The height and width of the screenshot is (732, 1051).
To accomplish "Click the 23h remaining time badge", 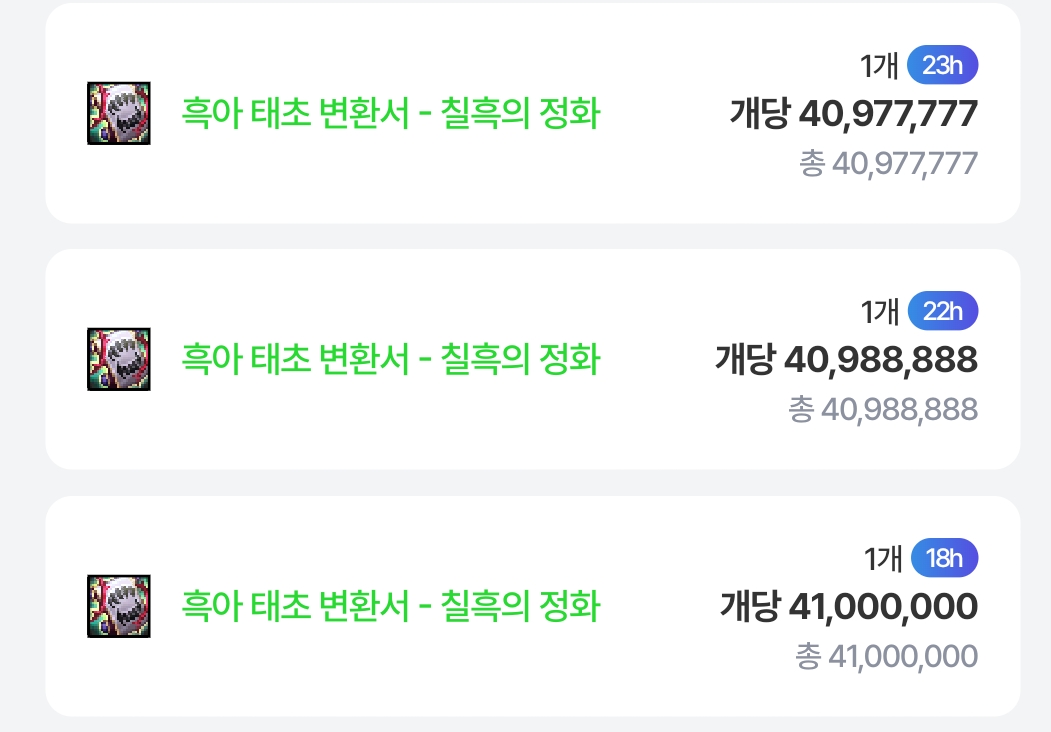I will (942, 66).
